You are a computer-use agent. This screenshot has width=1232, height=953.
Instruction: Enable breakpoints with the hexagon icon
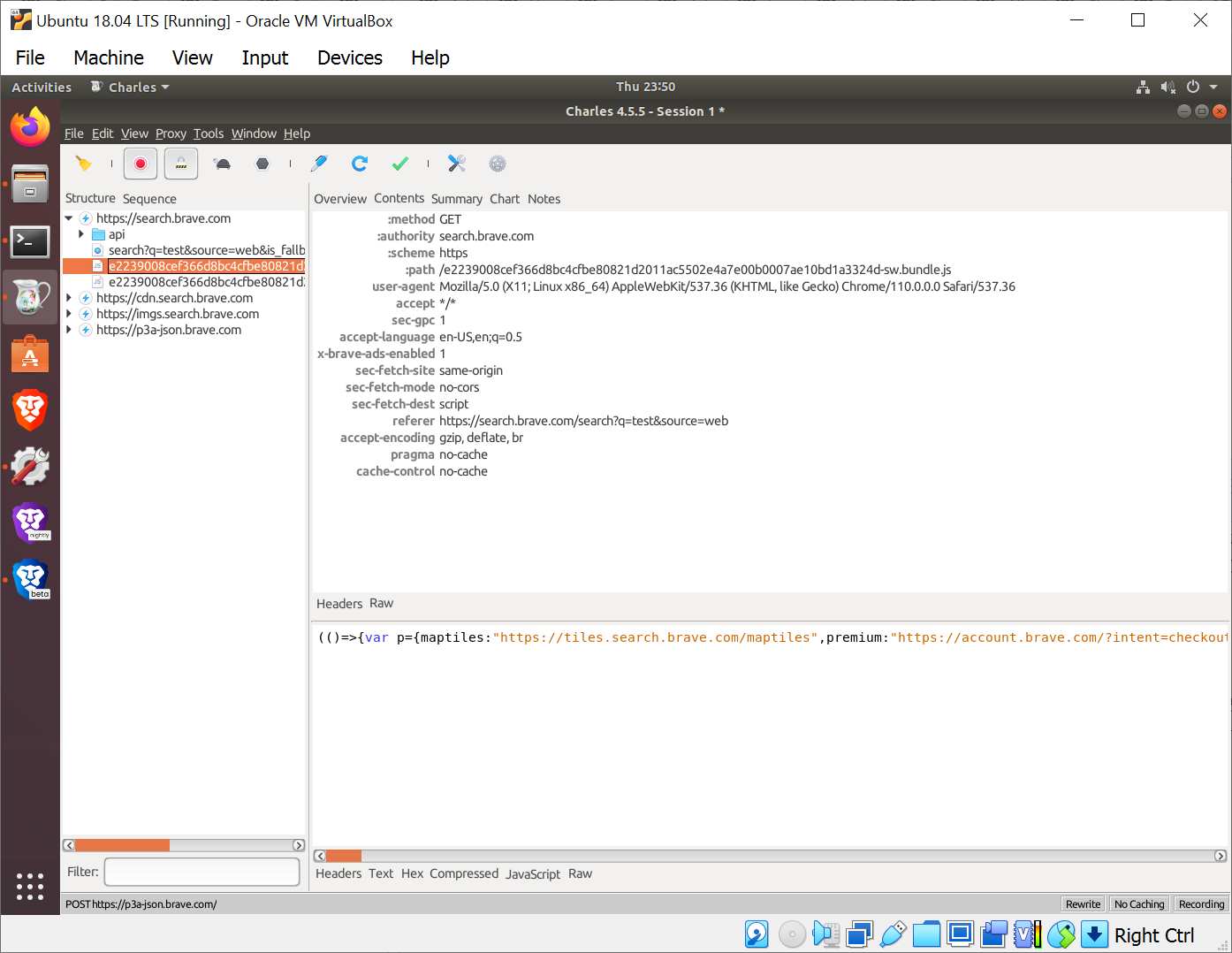[262, 164]
